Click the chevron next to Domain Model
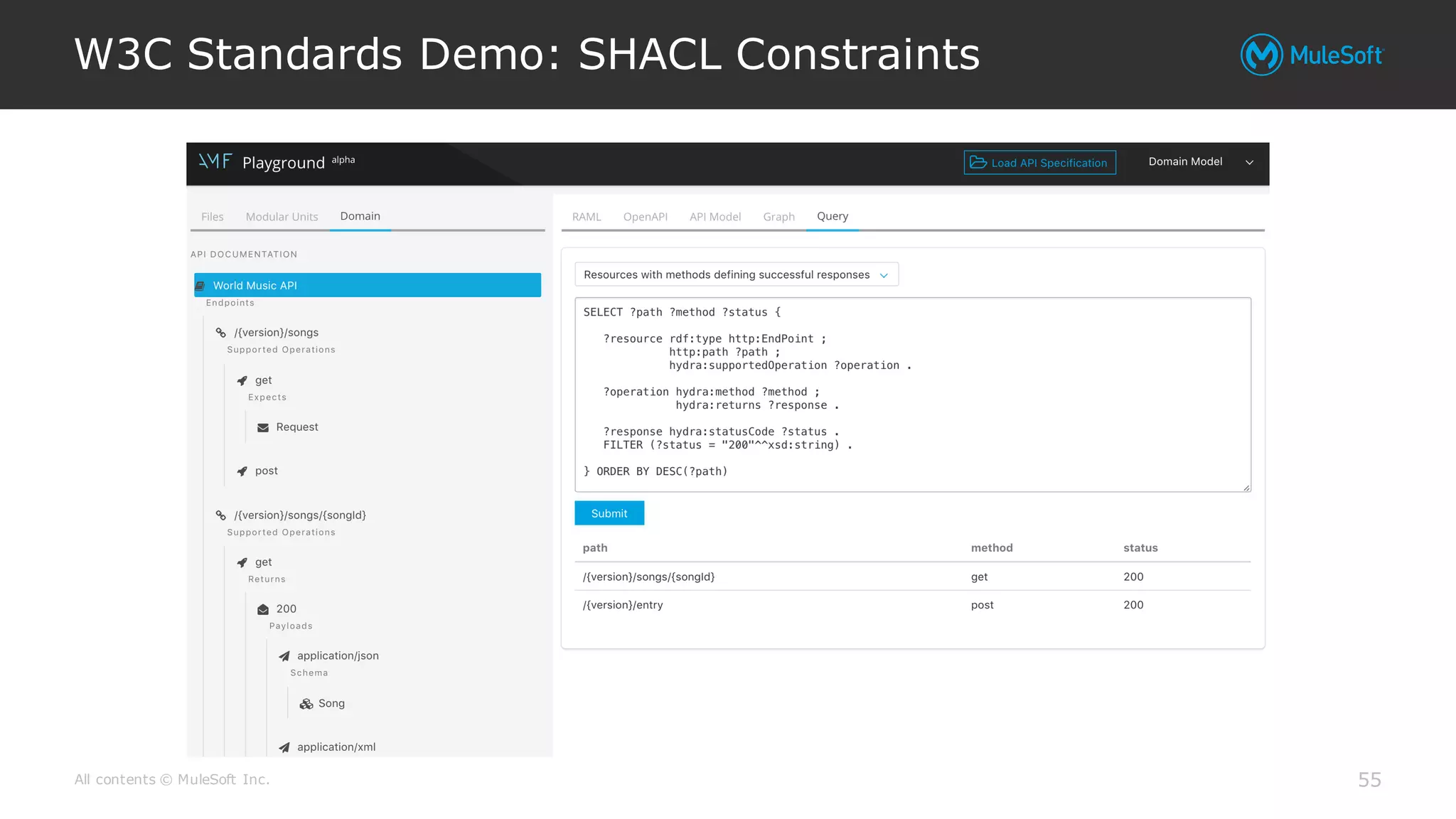1456x819 pixels. (1249, 163)
